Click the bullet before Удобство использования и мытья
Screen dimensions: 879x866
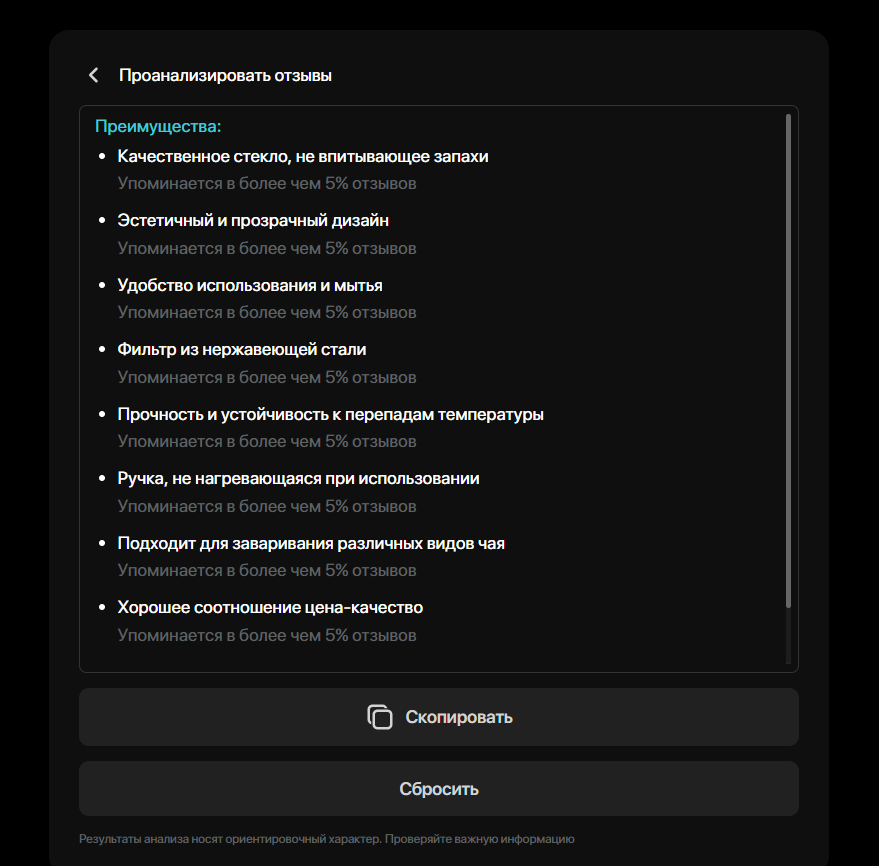102,285
